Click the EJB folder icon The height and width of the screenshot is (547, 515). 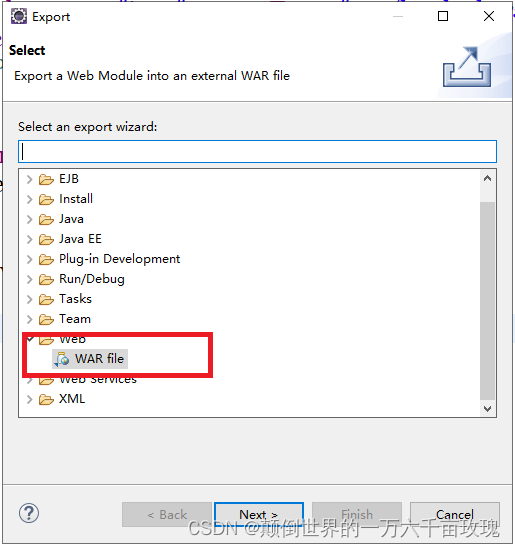[46, 179]
